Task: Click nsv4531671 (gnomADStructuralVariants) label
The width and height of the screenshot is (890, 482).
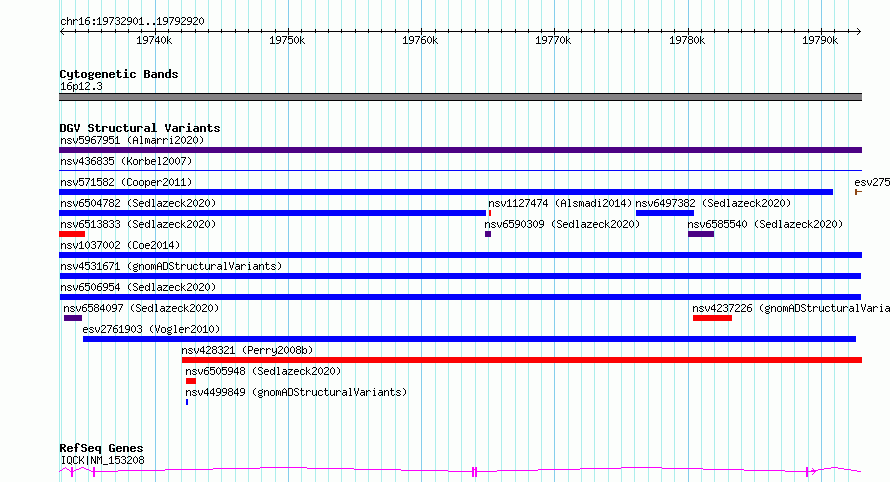Action: click(x=171, y=266)
